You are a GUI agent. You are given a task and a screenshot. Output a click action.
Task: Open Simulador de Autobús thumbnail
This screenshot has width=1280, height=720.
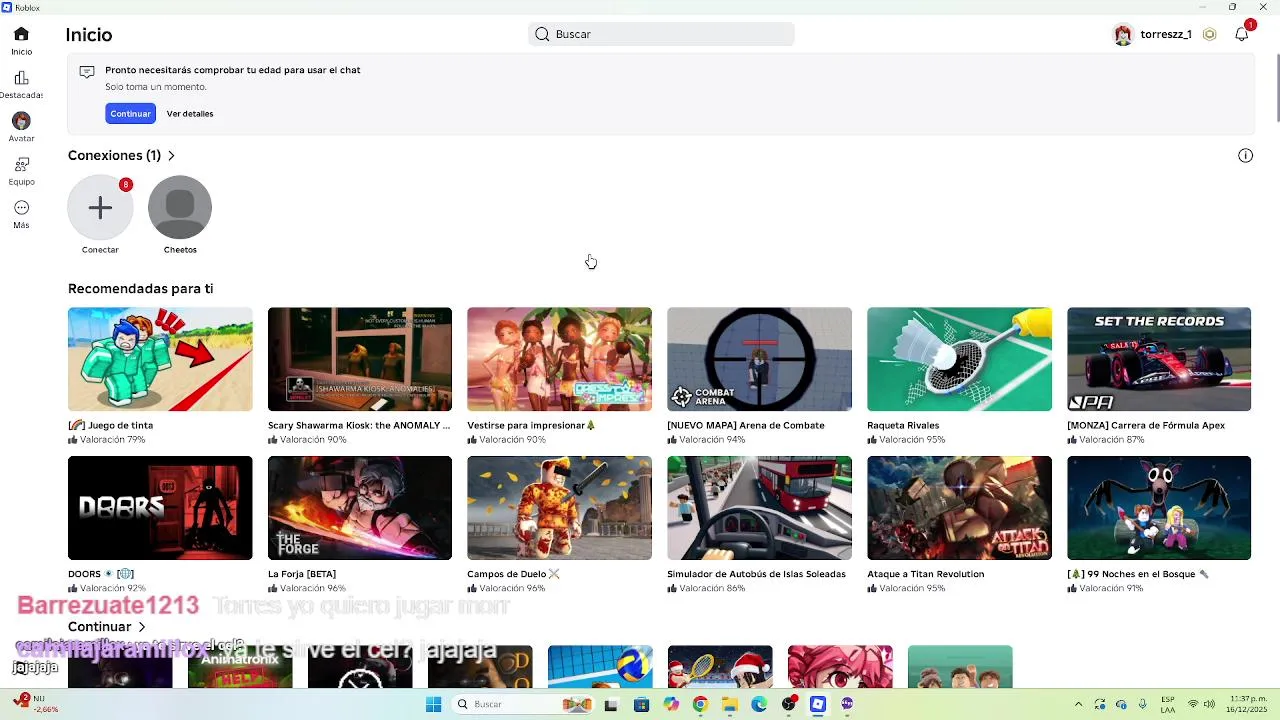[x=759, y=508]
